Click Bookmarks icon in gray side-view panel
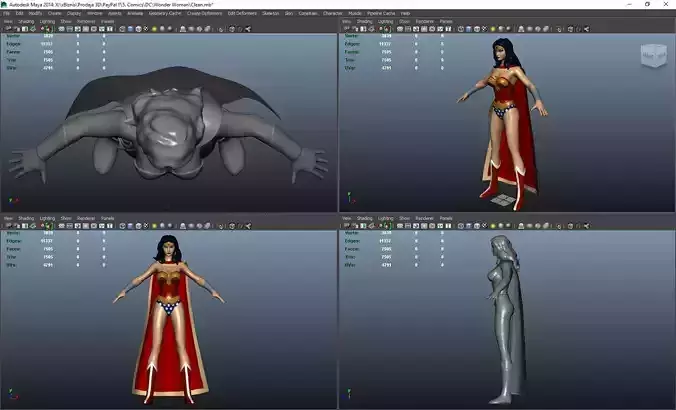This screenshot has height=410, width=676. [x=363, y=225]
